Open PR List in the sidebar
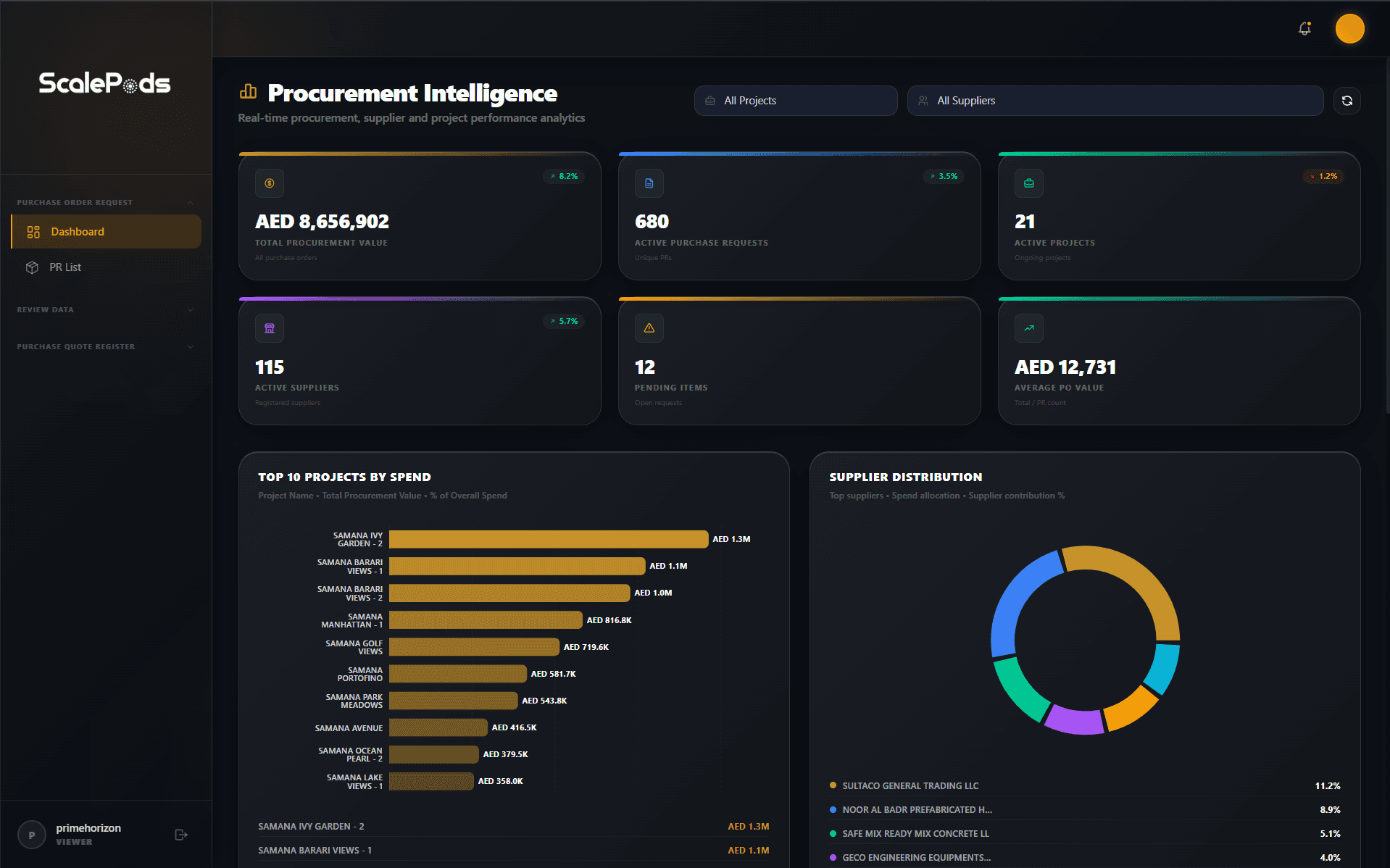Screen dimensions: 1390x868 pyautogui.click(x=106, y=267)
